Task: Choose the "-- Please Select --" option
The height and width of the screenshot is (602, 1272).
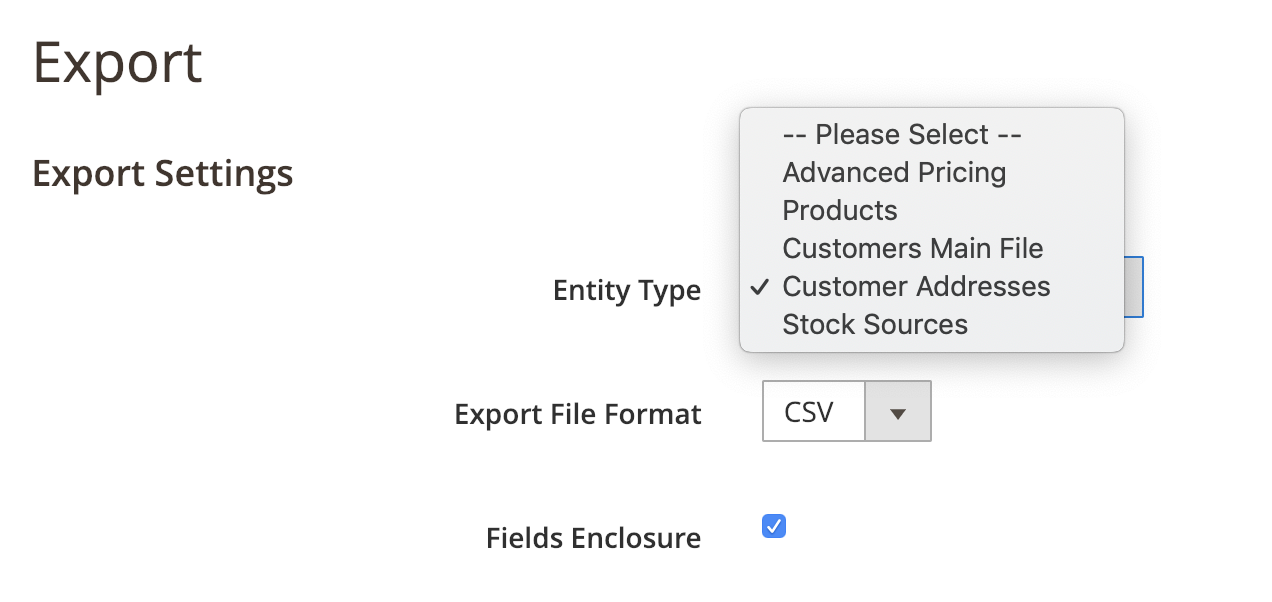Action: pyautogui.click(x=901, y=135)
